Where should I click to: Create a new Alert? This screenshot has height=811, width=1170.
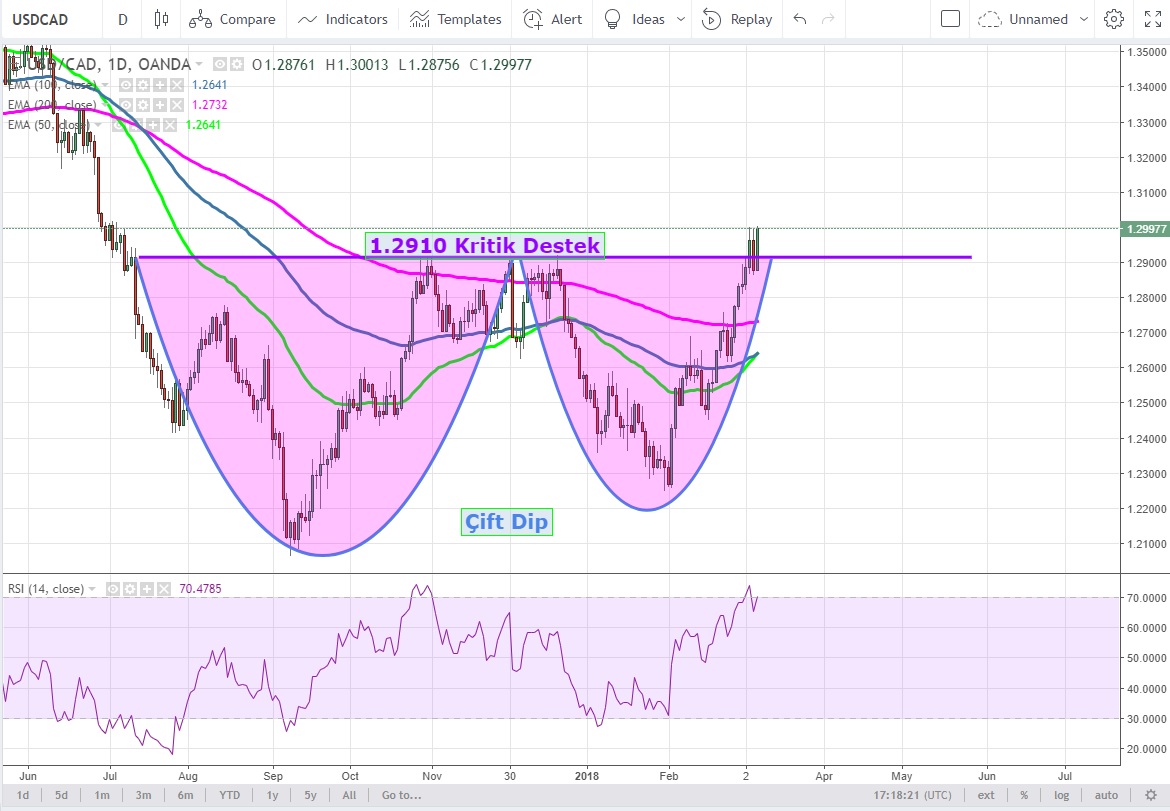553,19
